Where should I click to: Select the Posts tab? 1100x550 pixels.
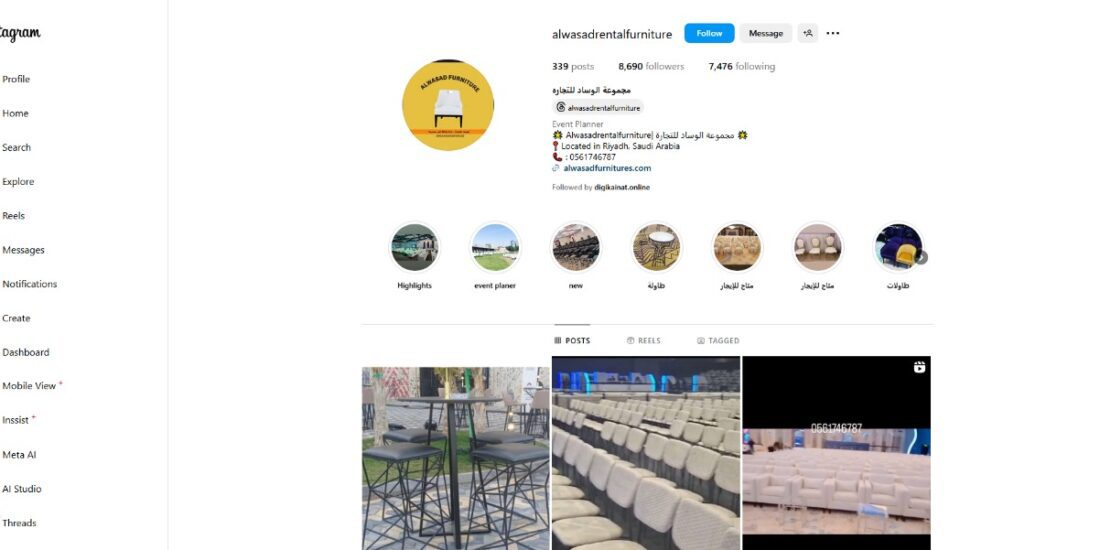(572, 340)
